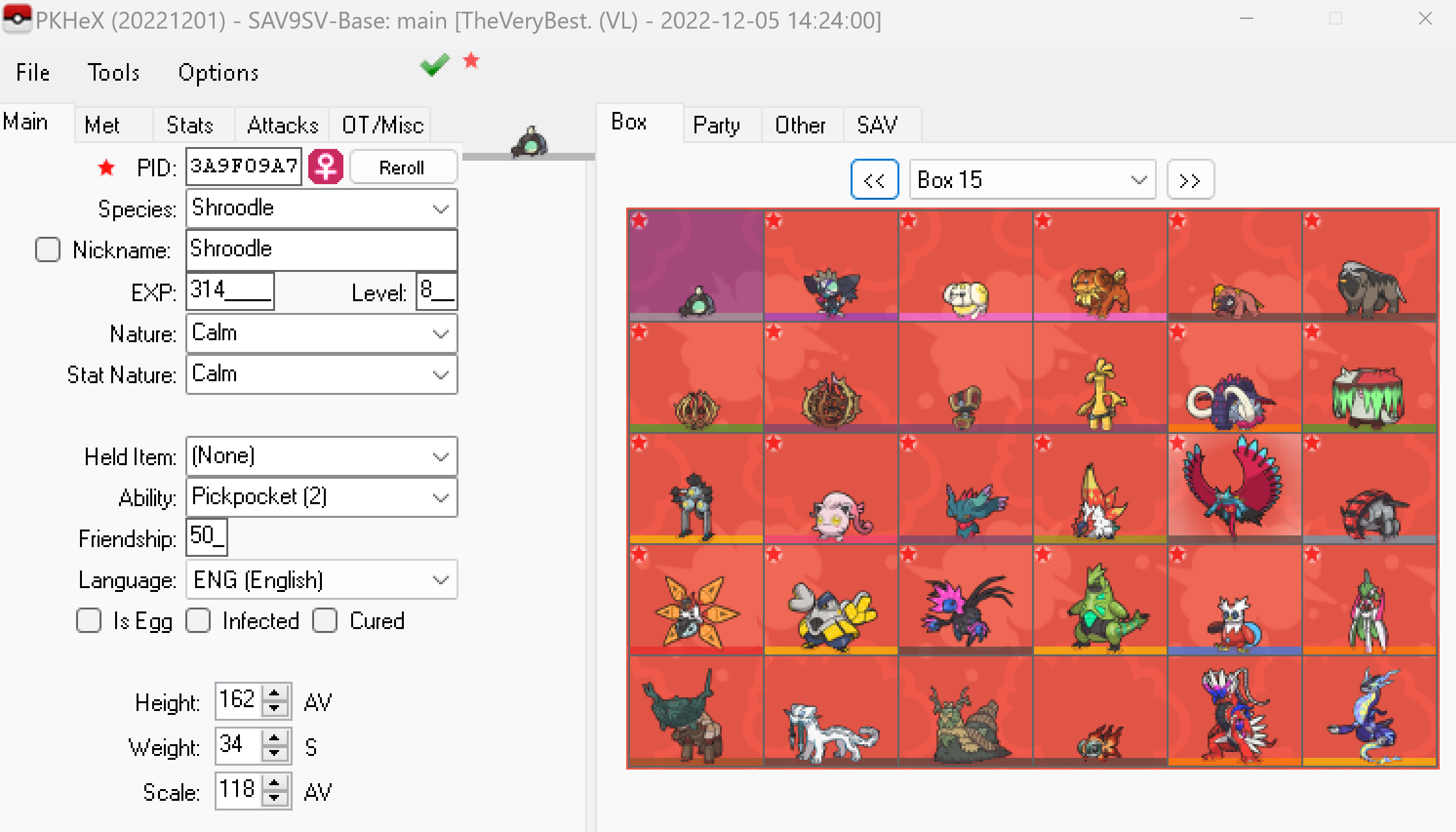Open the Stat Nature dropdown

coord(322,375)
